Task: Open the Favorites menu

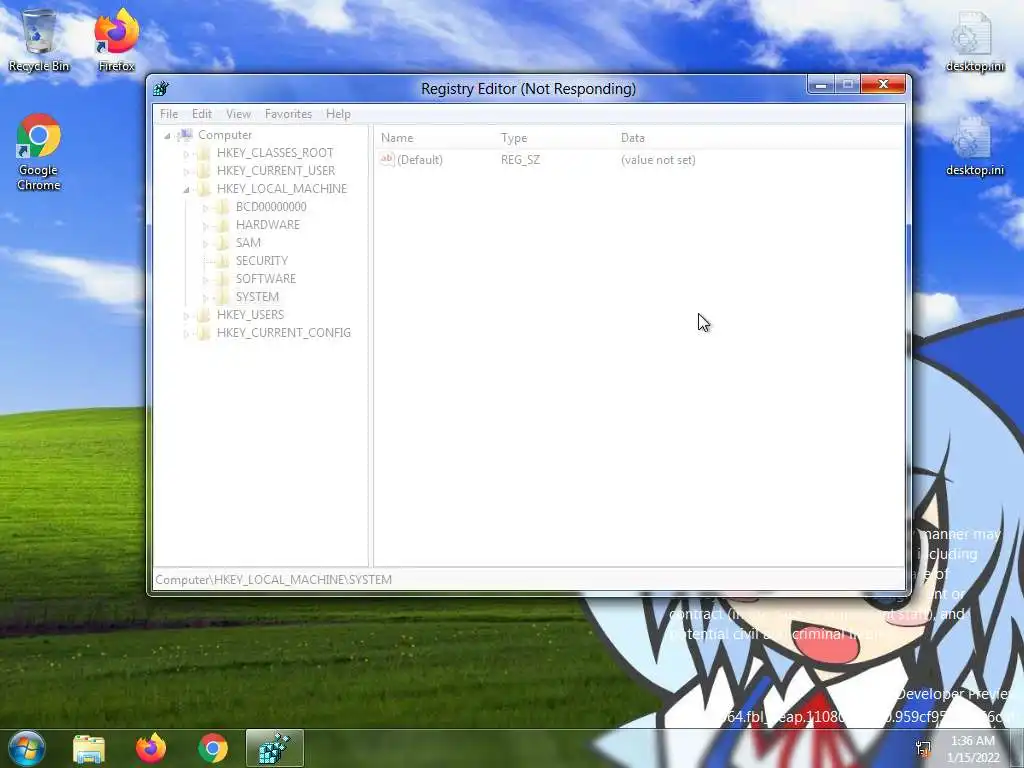Action: pyautogui.click(x=288, y=114)
